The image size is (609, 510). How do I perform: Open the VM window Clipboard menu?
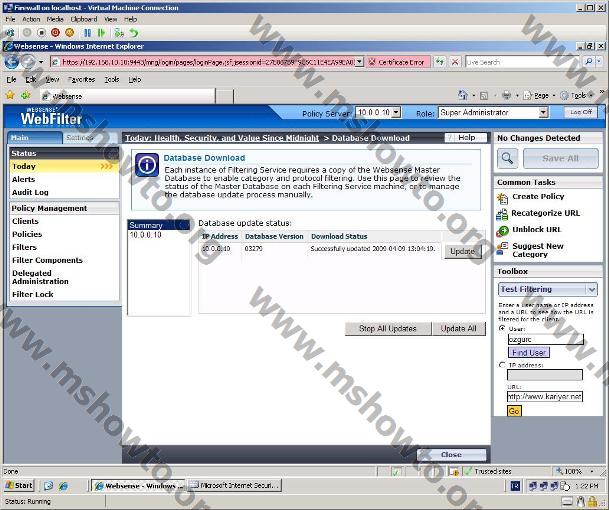[x=84, y=19]
